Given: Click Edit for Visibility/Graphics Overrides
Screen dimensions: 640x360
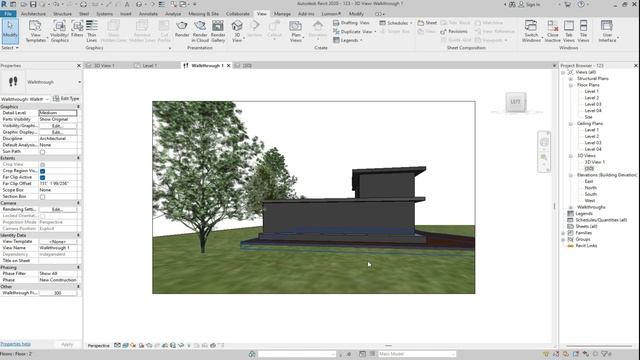Looking at the screenshot, I should click(58, 126).
